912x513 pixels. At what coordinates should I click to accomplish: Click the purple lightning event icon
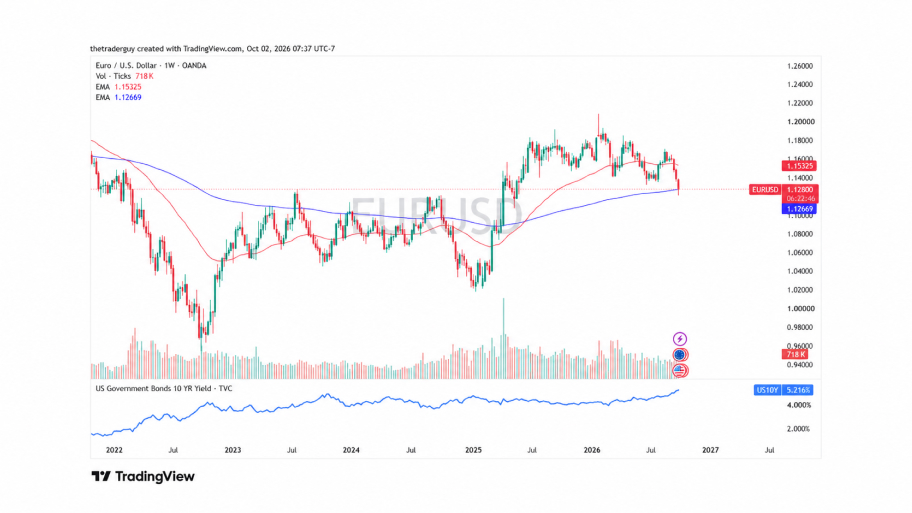click(x=679, y=339)
